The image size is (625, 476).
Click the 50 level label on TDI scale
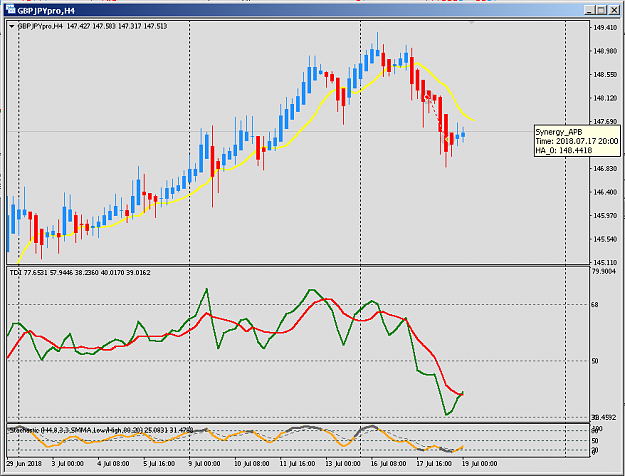[x=595, y=361]
